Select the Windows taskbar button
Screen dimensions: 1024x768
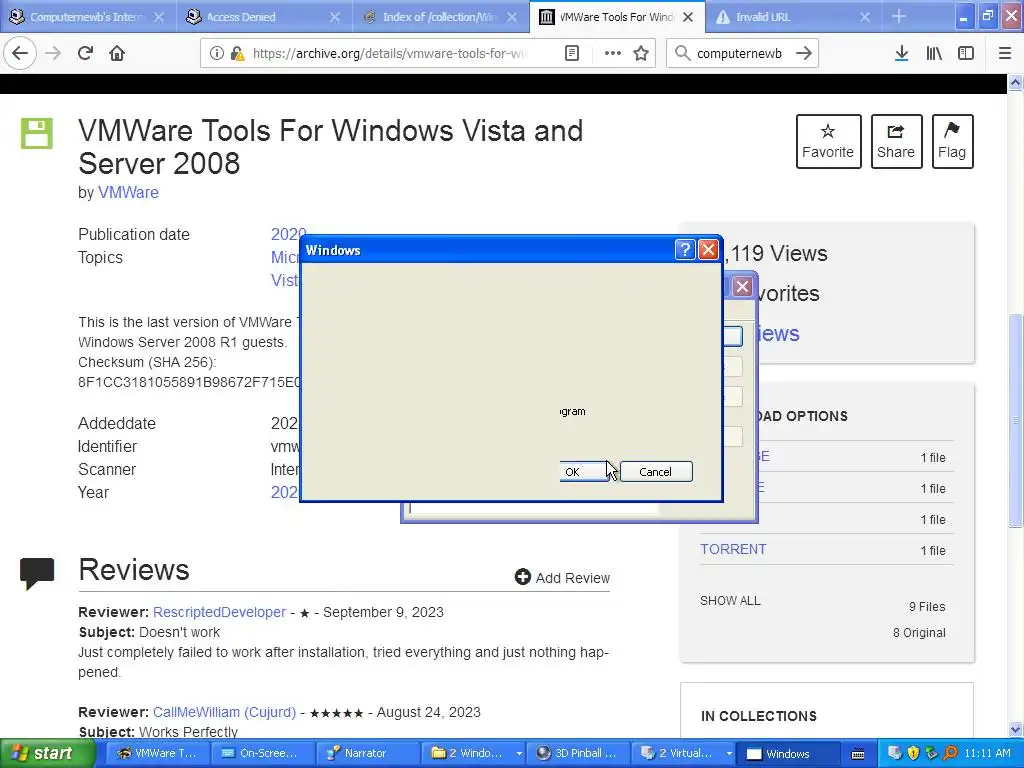point(789,753)
